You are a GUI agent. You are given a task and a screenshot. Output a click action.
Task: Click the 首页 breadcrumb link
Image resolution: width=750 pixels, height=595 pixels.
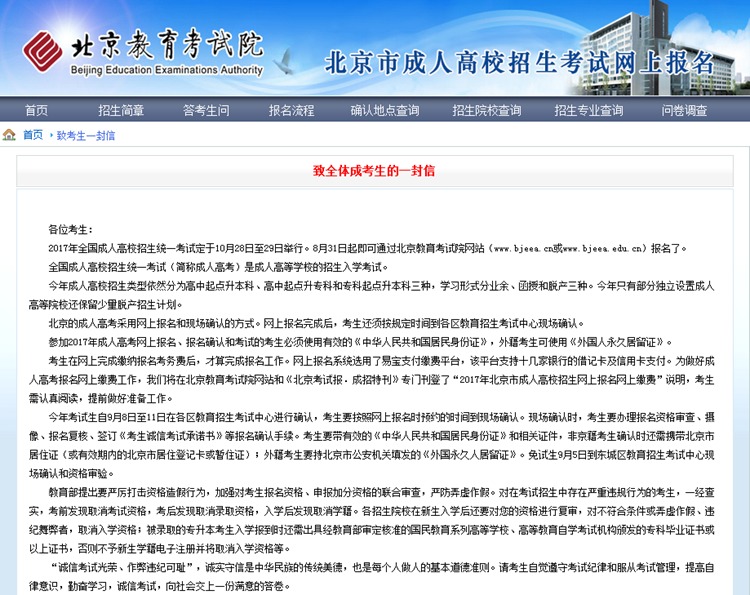tap(33, 135)
